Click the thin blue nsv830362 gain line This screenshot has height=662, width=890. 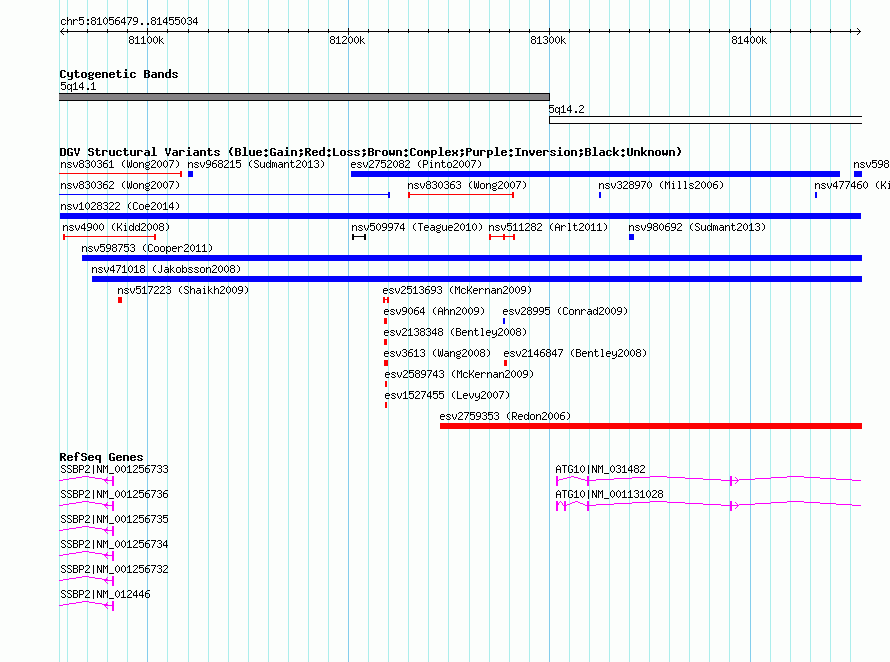tap(225, 195)
